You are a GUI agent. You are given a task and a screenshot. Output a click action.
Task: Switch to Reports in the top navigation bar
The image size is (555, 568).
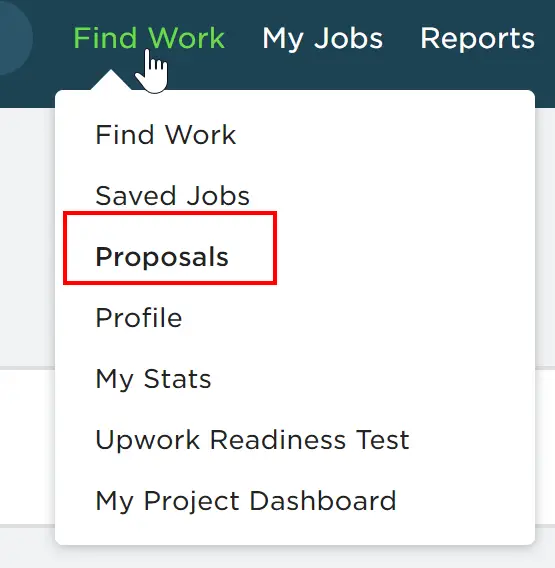477,38
